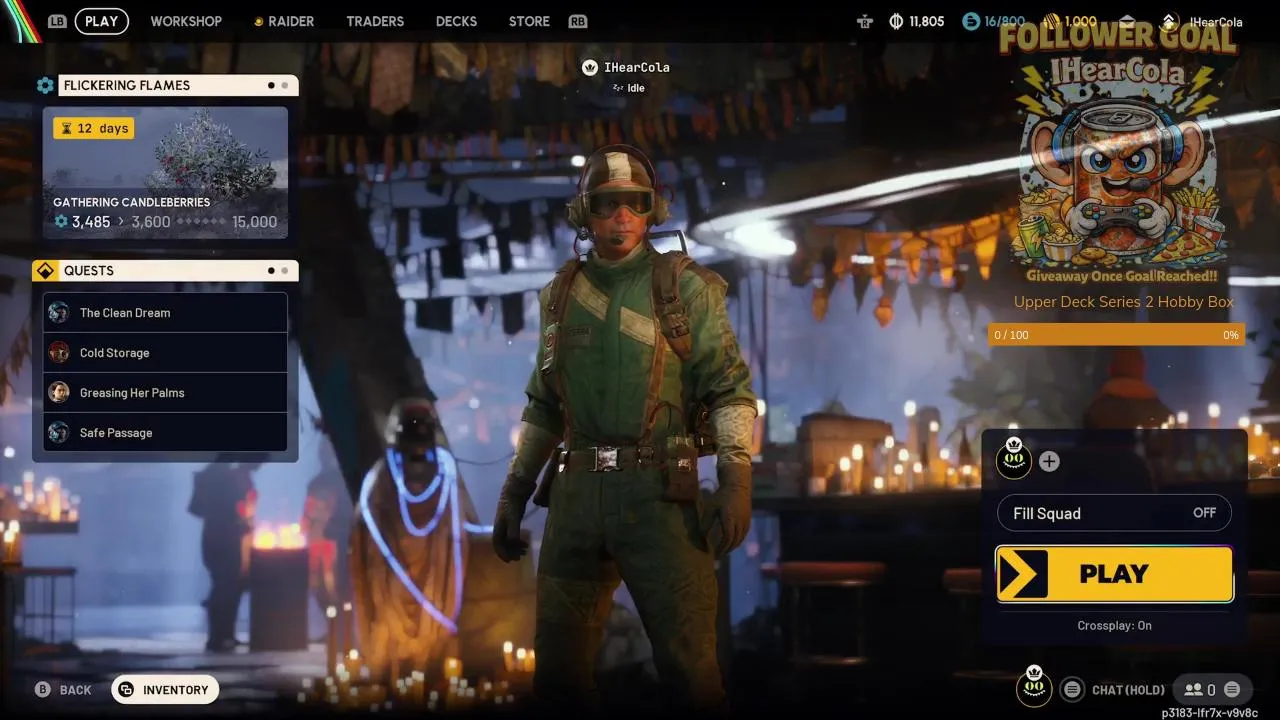
Task: Open the Gathering Candleberries event card
Action: 165,173
